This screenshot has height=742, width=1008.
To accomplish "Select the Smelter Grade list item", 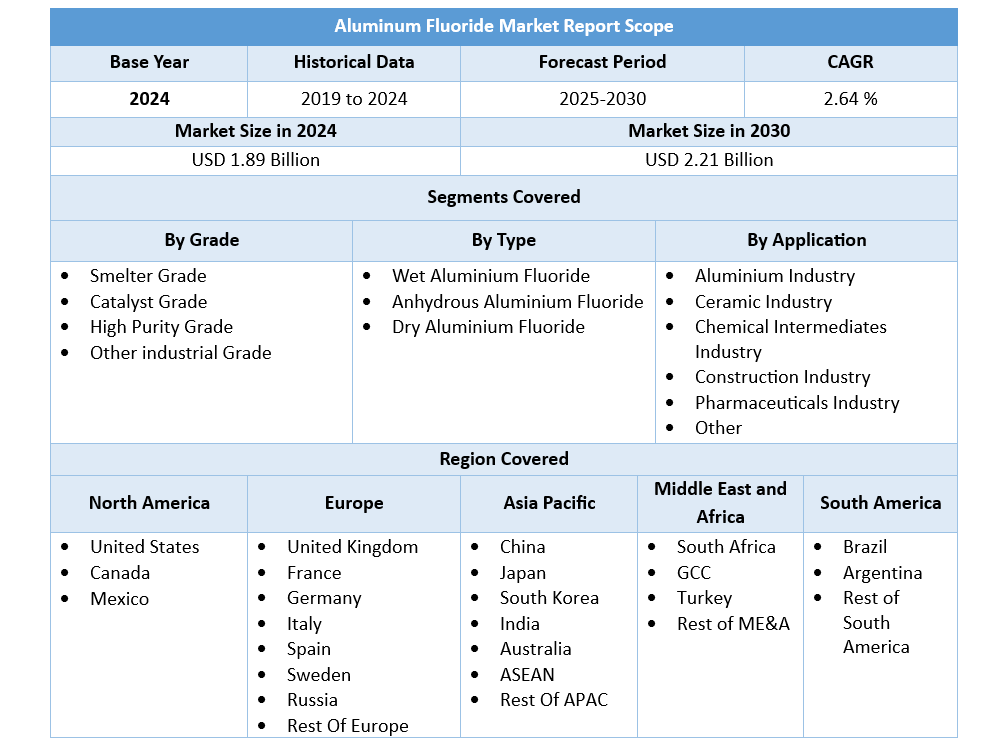I will (148, 276).
